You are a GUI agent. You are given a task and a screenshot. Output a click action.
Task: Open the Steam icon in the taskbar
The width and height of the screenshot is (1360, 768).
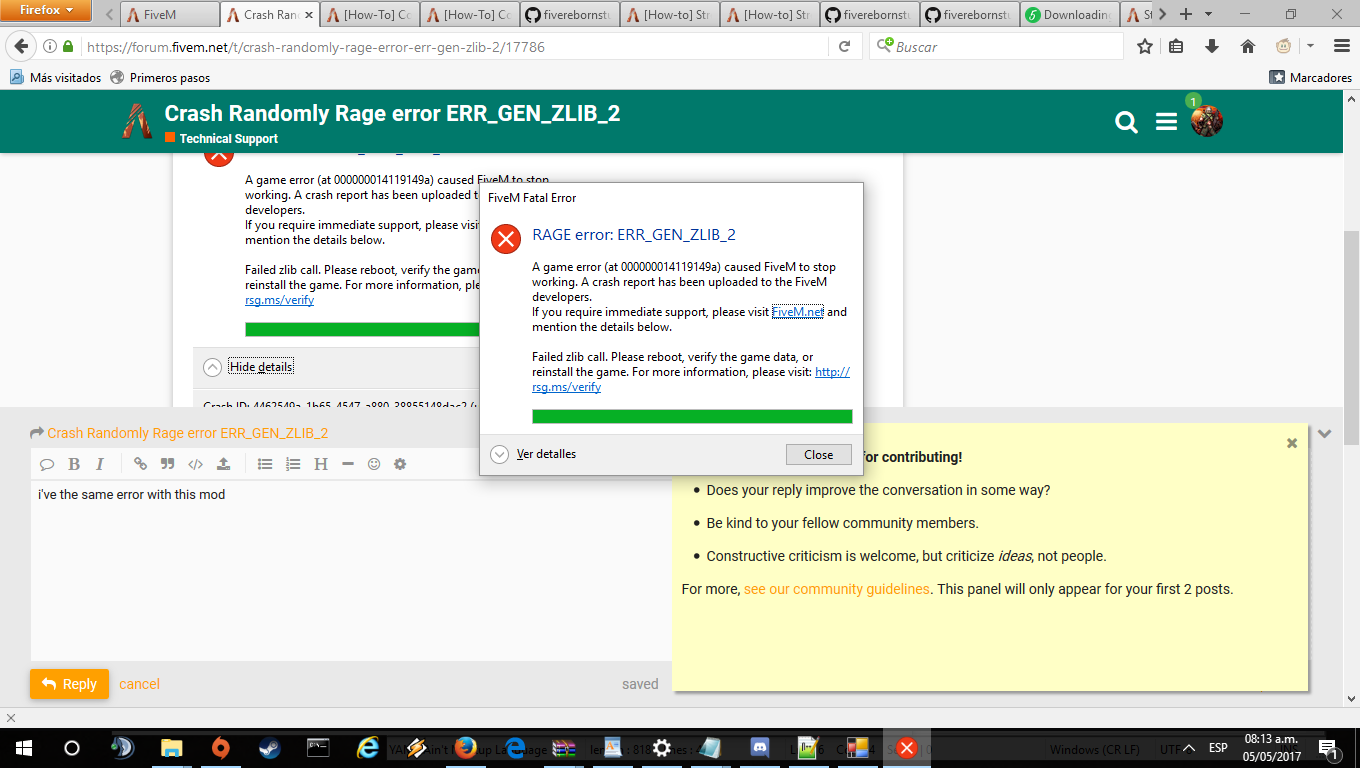pos(270,747)
